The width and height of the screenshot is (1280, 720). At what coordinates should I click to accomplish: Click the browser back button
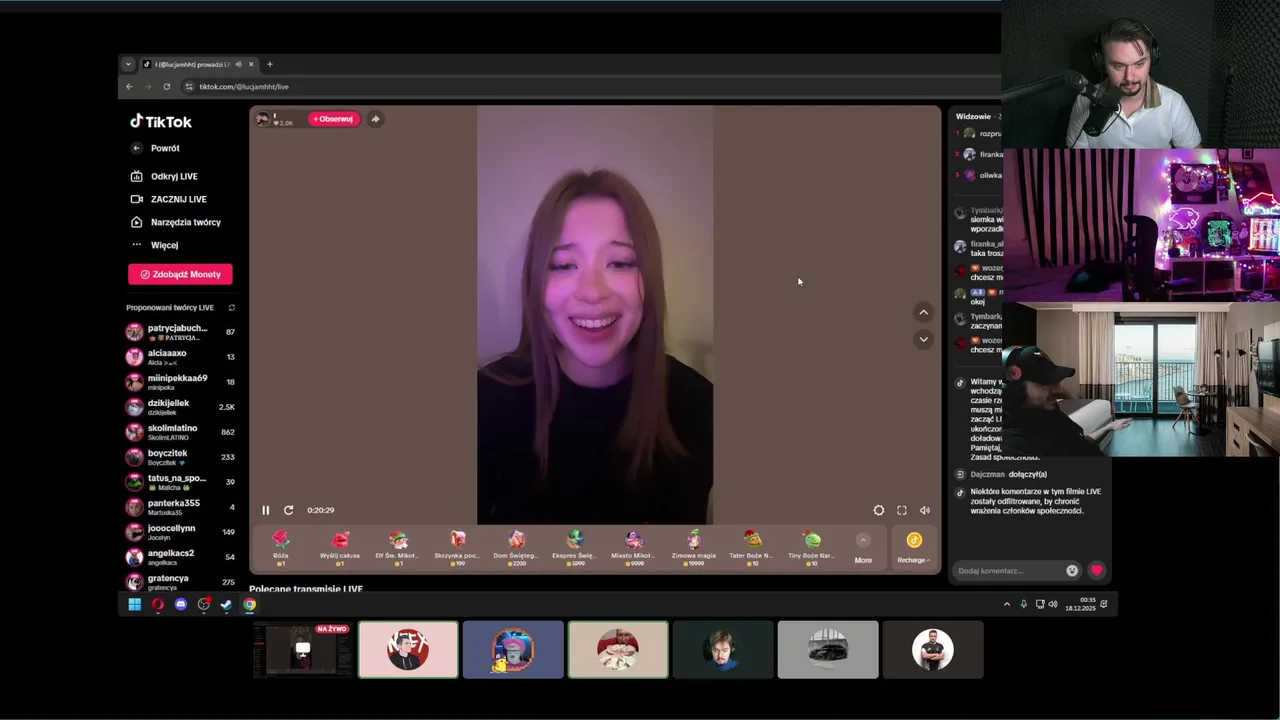click(129, 87)
